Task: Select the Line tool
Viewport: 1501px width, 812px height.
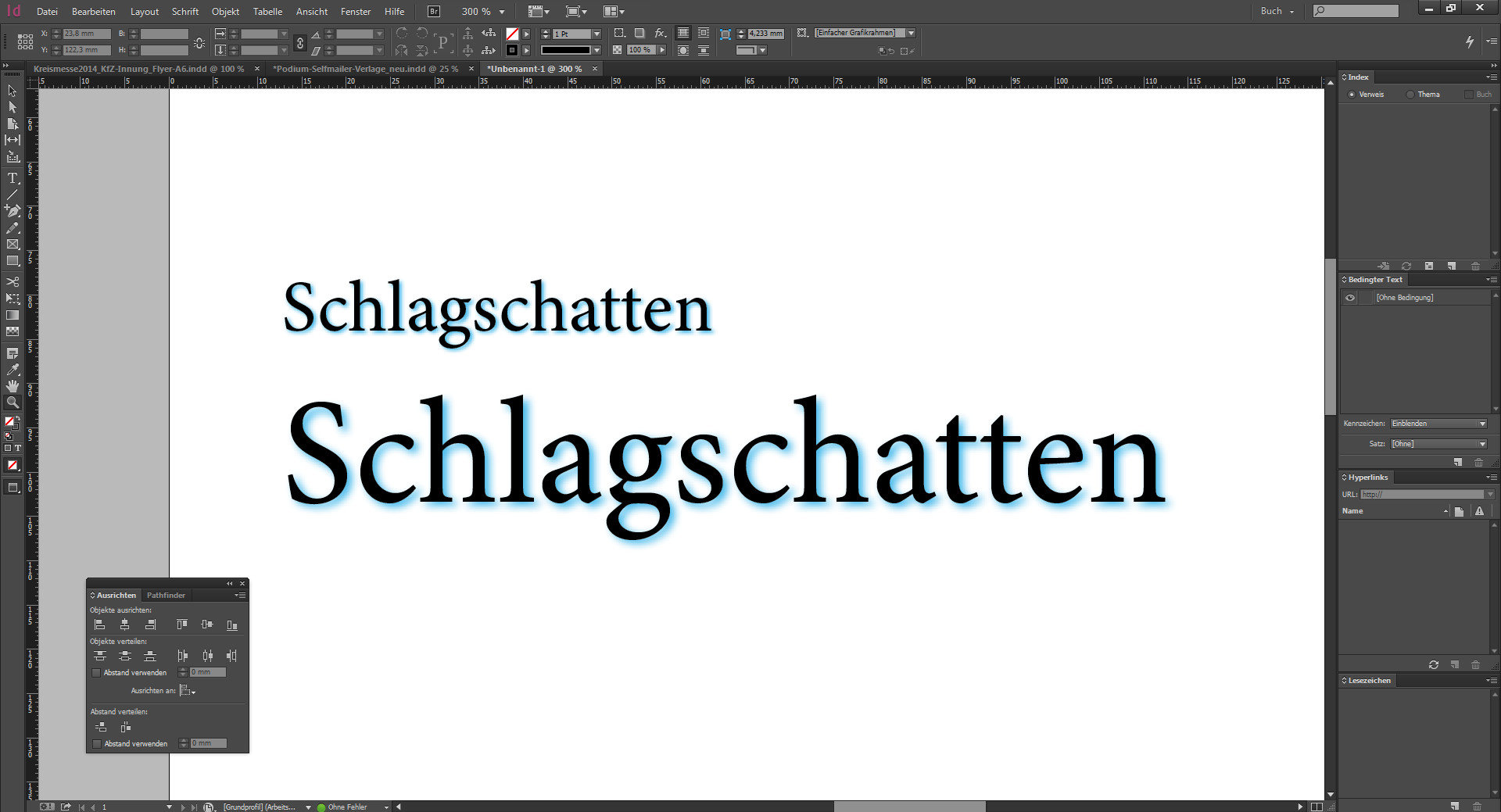Action: [12, 195]
